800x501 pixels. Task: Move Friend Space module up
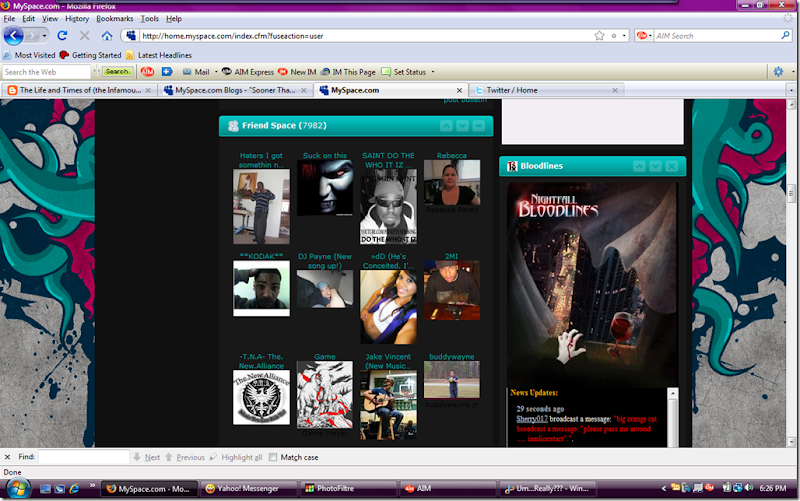[446, 126]
